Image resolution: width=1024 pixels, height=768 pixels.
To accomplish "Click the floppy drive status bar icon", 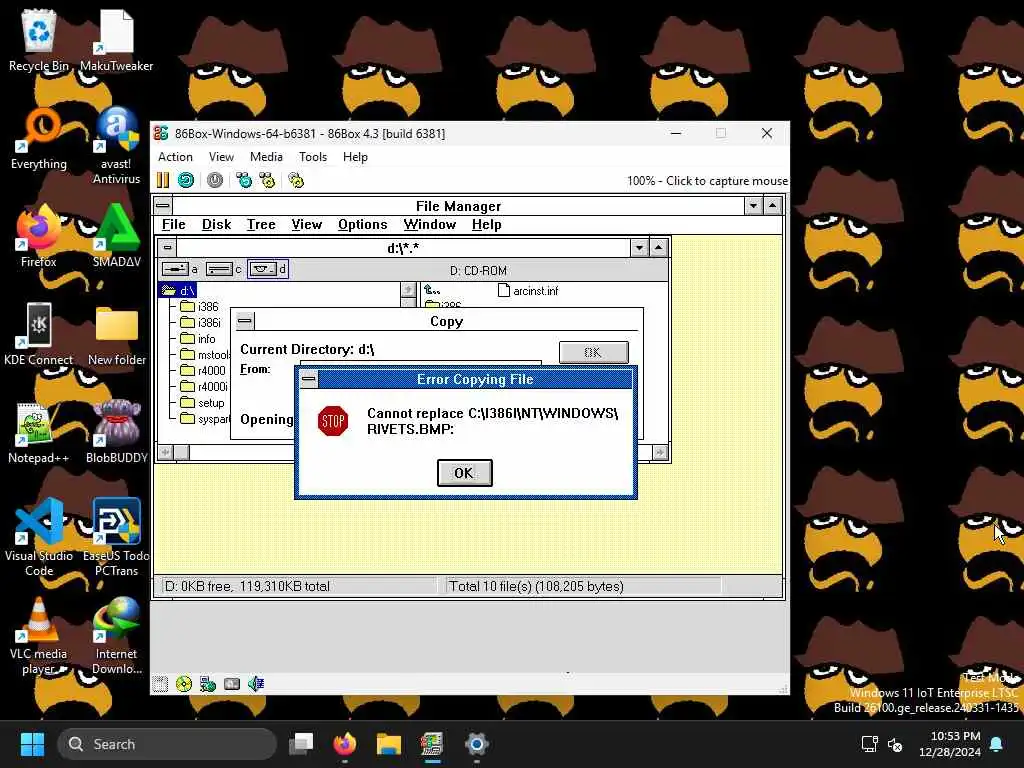I will pos(160,684).
